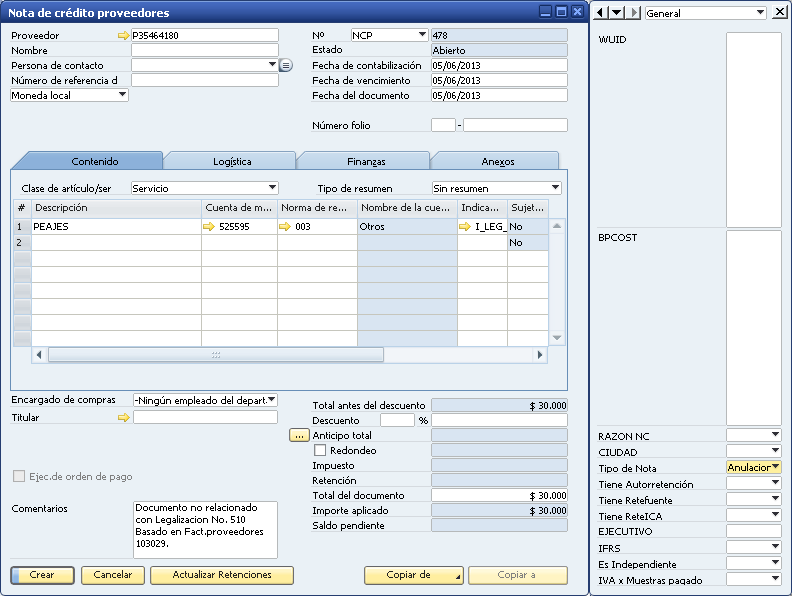Viewport: 792px width, 596px height.
Task: Toggle Ejec.de orden de pago checkbox
Action: (x=19, y=477)
